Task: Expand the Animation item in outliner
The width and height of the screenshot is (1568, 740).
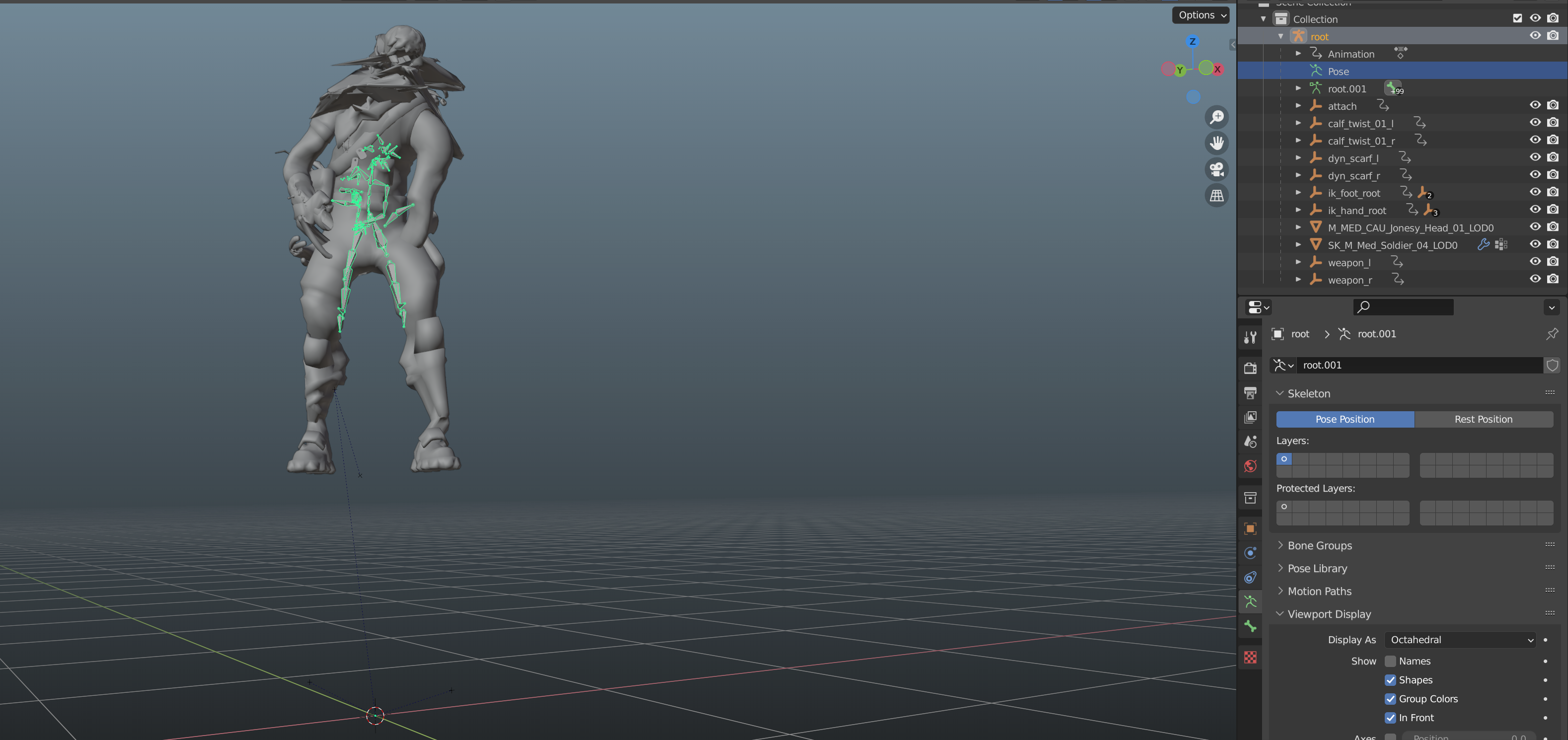Action: point(1298,54)
